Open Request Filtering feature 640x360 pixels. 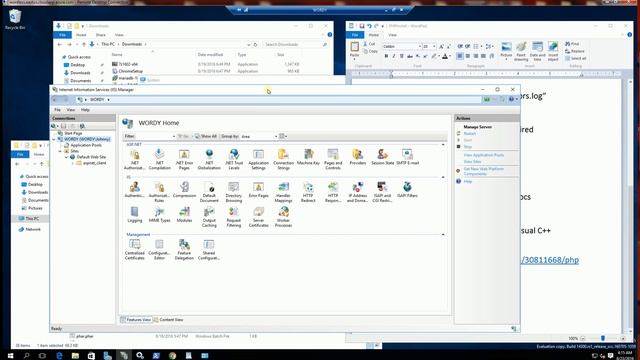click(234, 217)
